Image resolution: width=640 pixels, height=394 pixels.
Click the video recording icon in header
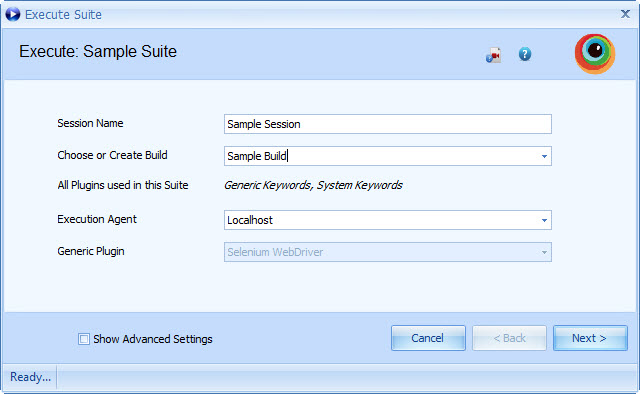(x=493, y=55)
